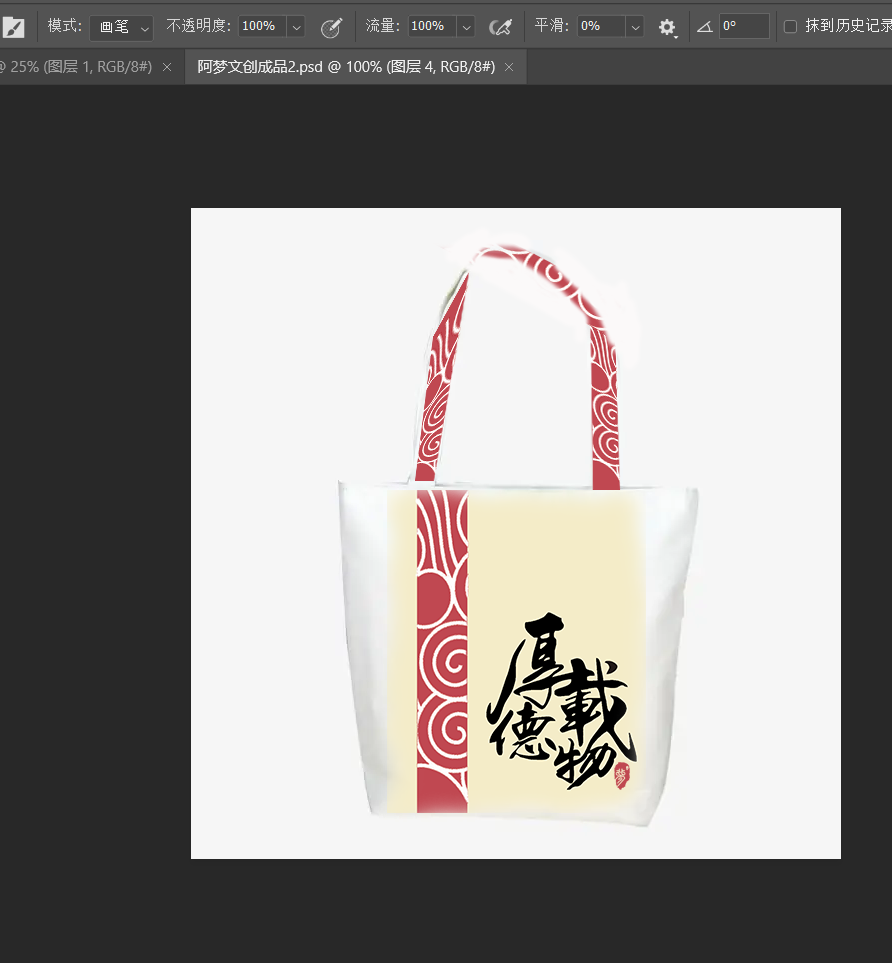Expand the 不透明度 opacity slider arrow

(296, 27)
